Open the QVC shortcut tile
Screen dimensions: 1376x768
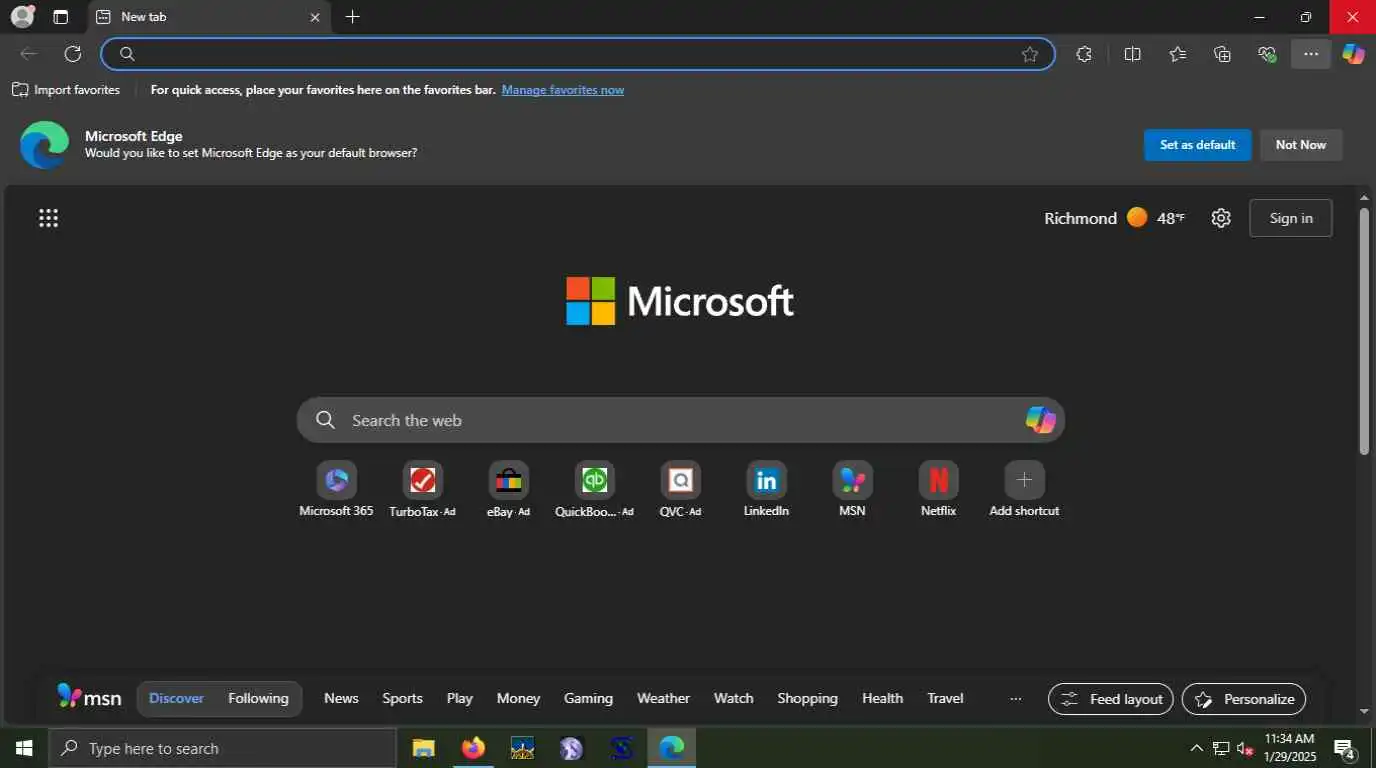[680, 490]
